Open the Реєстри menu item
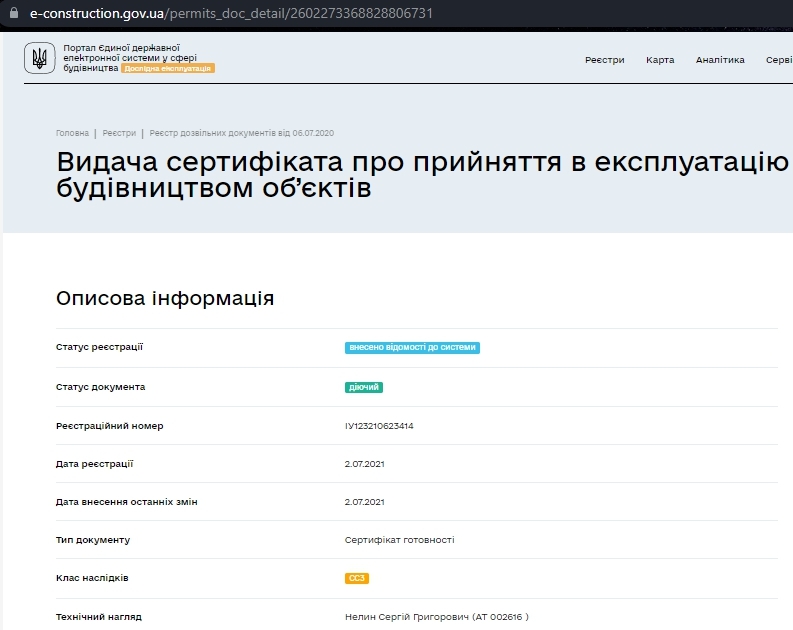Screen dimensions: 793x630 604,60
